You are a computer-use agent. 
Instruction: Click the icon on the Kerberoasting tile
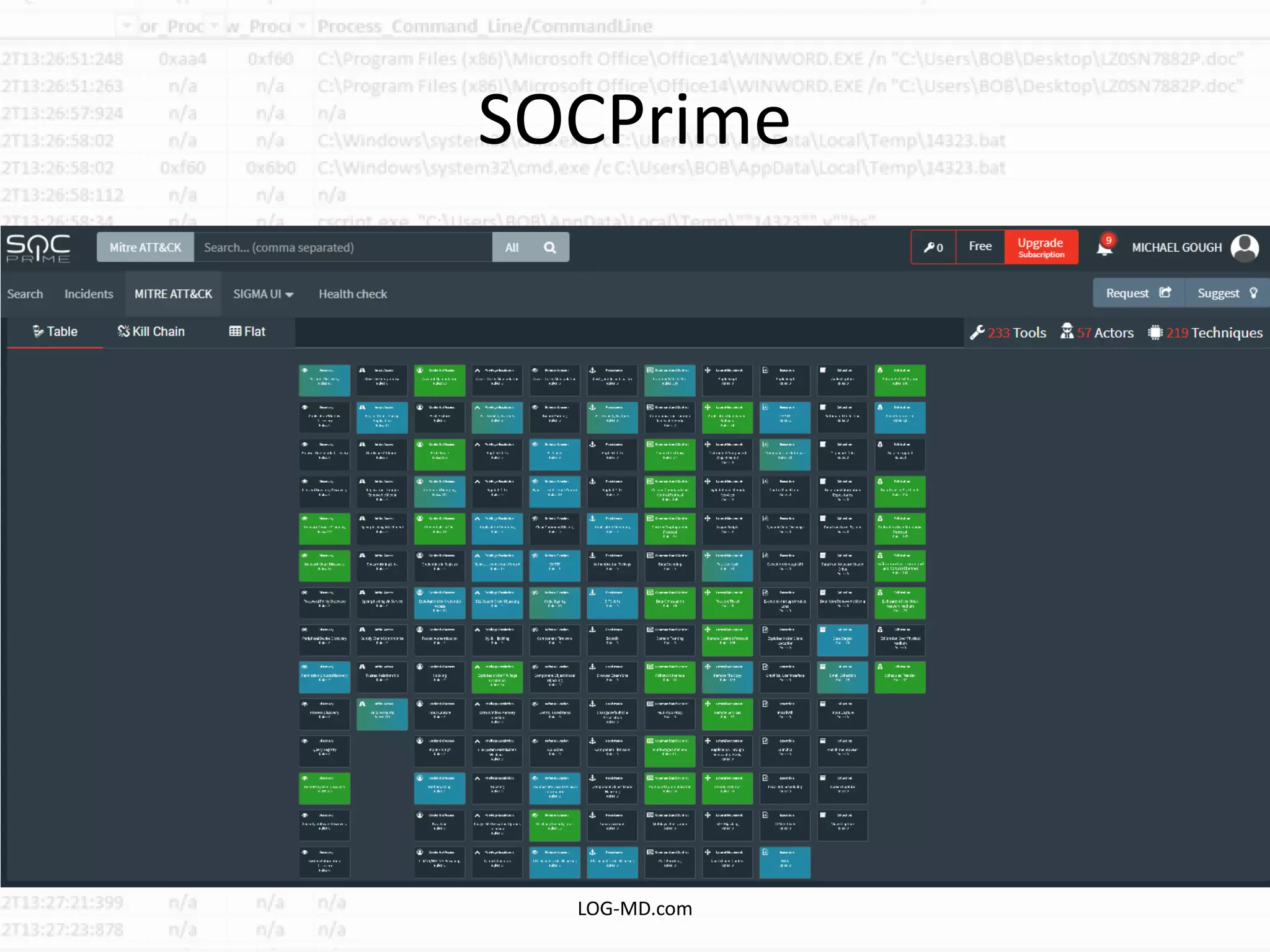[x=420, y=778]
